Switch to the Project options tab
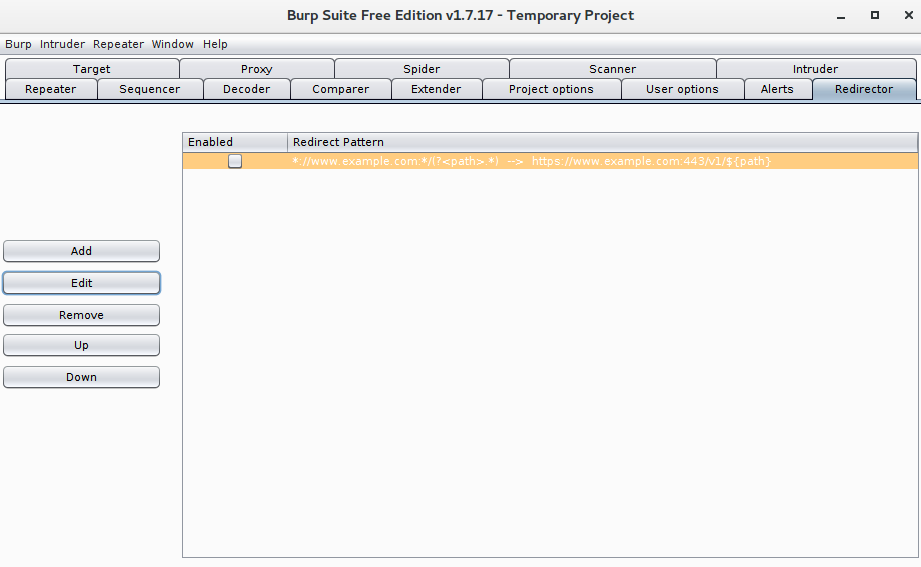This screenshot has height=567, width=921. tap(552, 89)
